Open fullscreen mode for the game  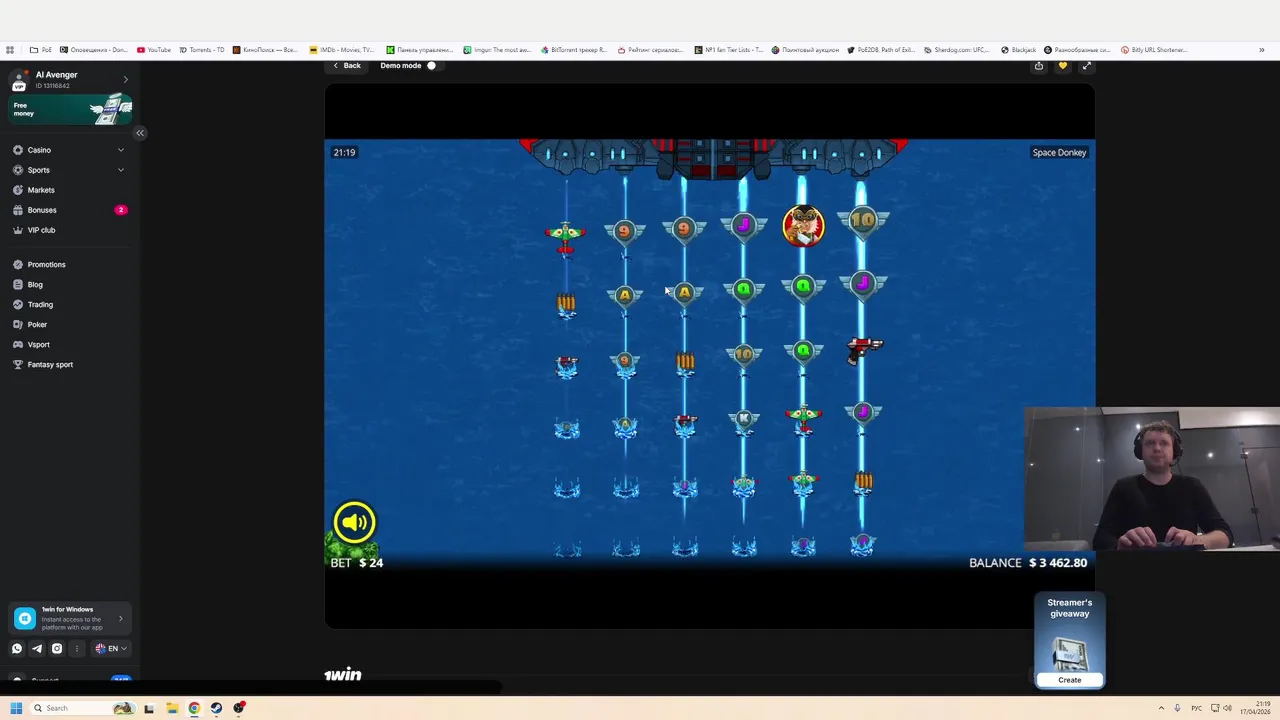[x=1086, y=66]
